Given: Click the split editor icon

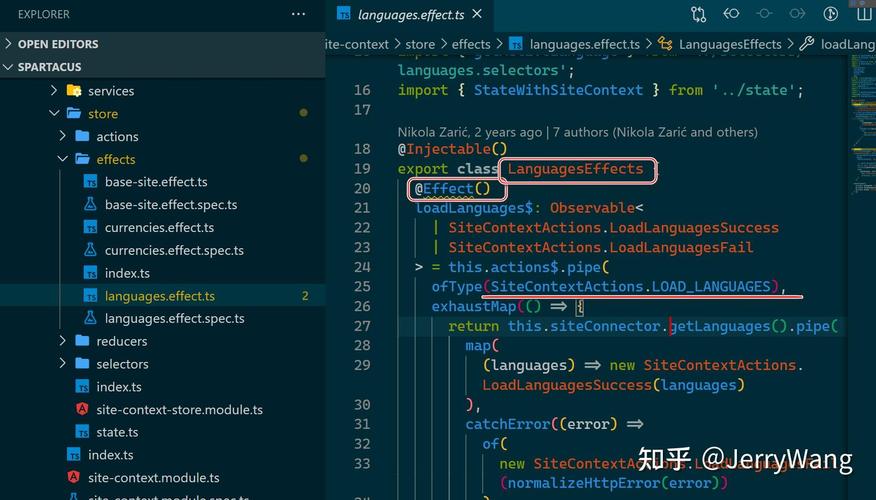Looking at the screenshot, I should [x=864, y=14].
